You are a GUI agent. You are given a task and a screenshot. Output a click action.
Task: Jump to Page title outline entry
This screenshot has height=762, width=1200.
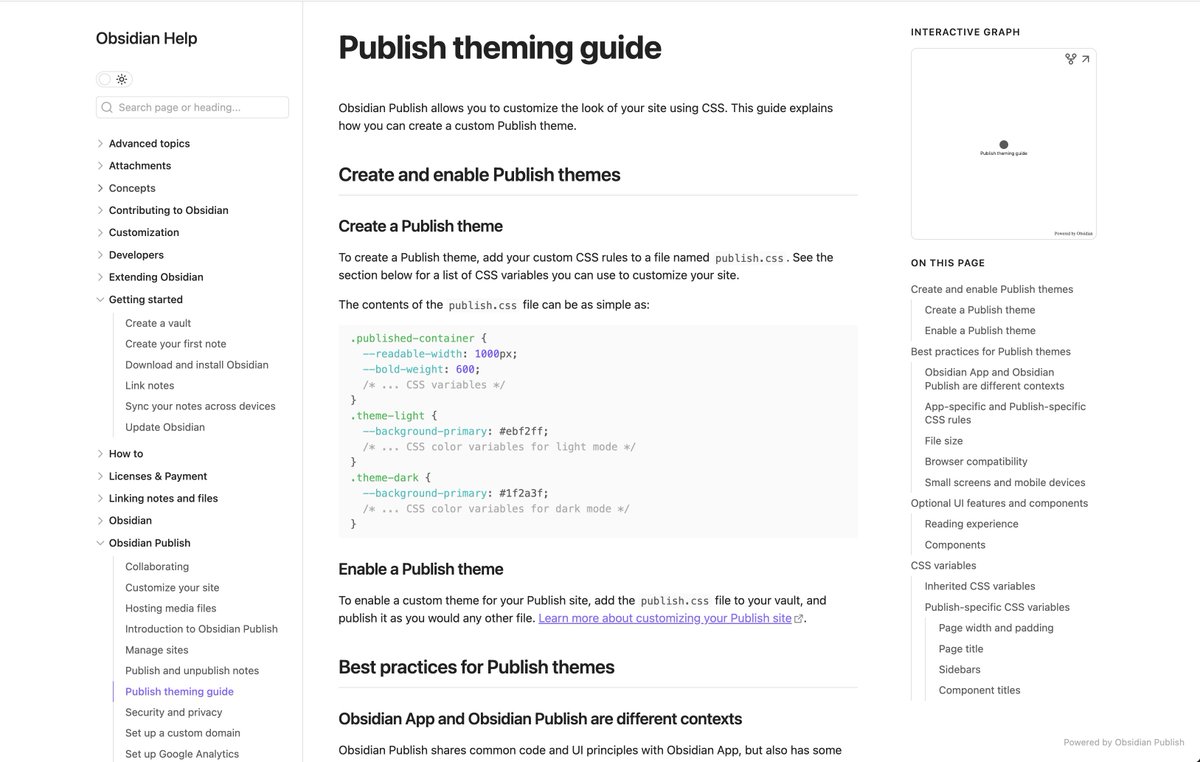pos(961,649)
